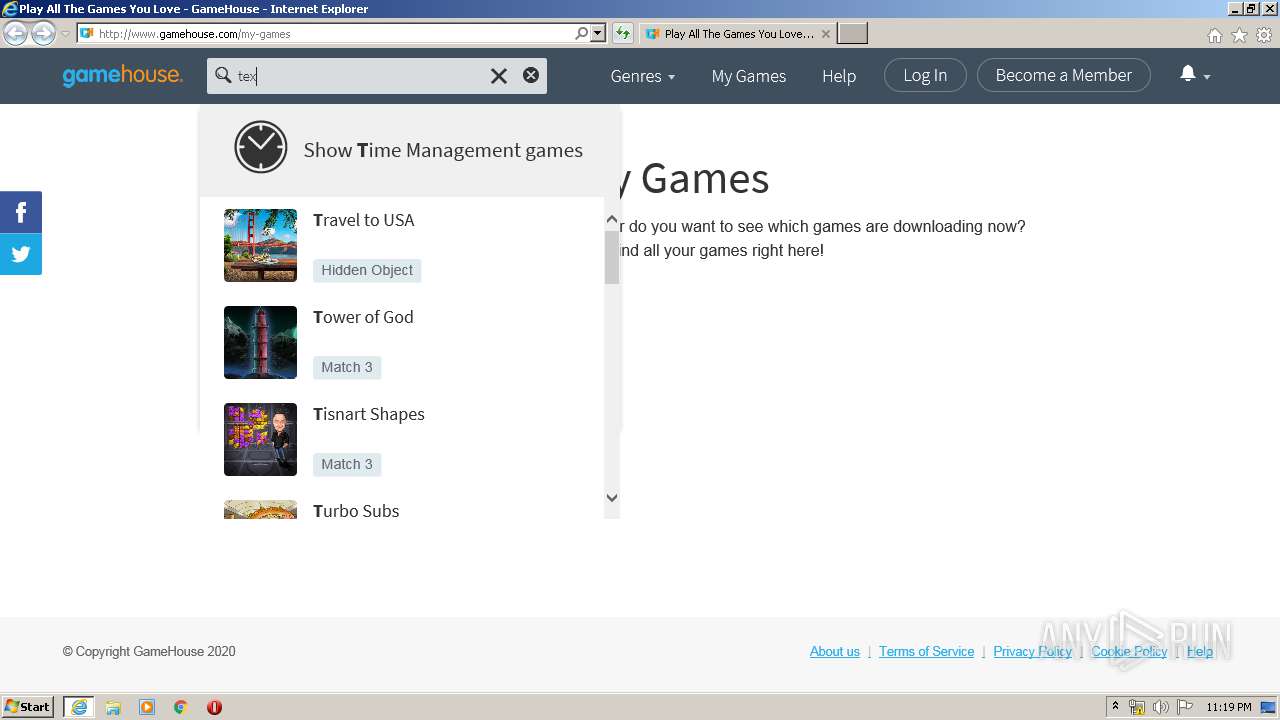Close the GameHouse browser tab
This screenshot has height=720, width=1280.
coord(825,34)
